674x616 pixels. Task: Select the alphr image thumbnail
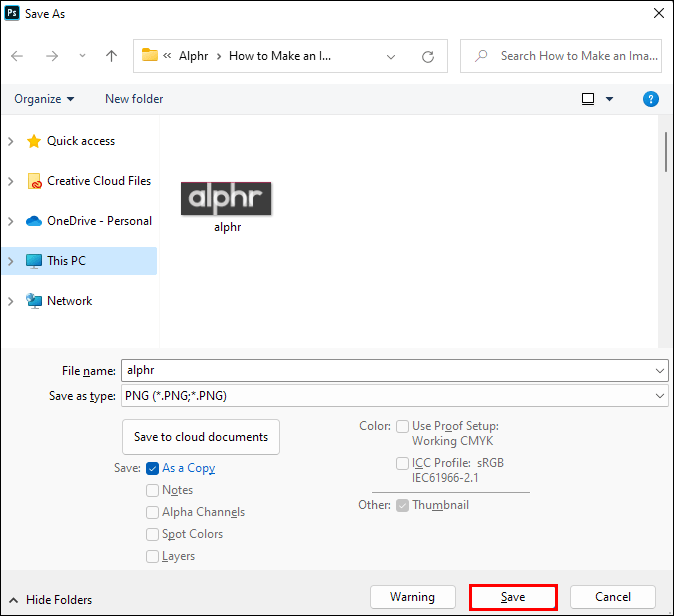coord(227,199)
